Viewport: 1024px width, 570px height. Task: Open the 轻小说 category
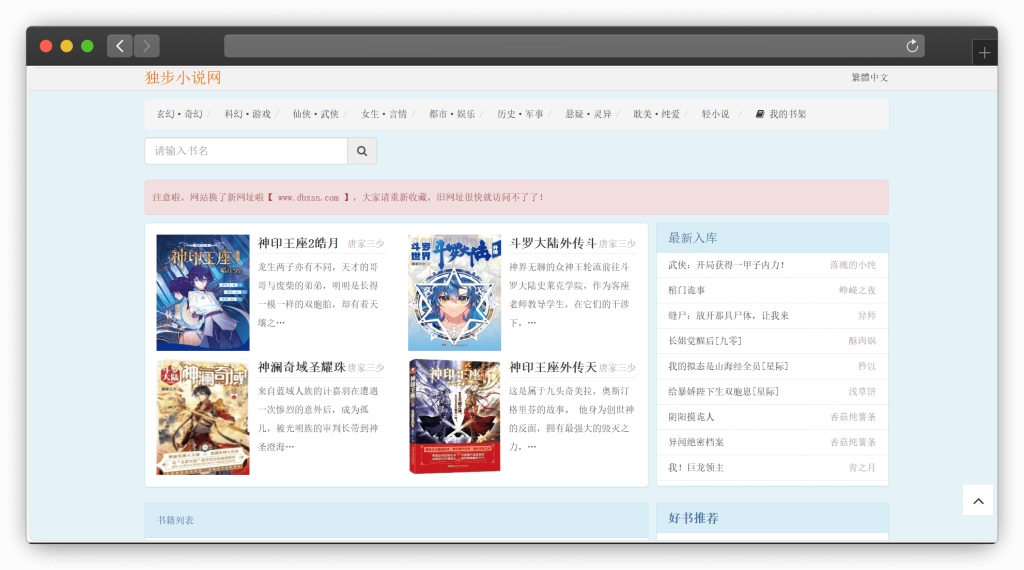[x=715, y=114]
